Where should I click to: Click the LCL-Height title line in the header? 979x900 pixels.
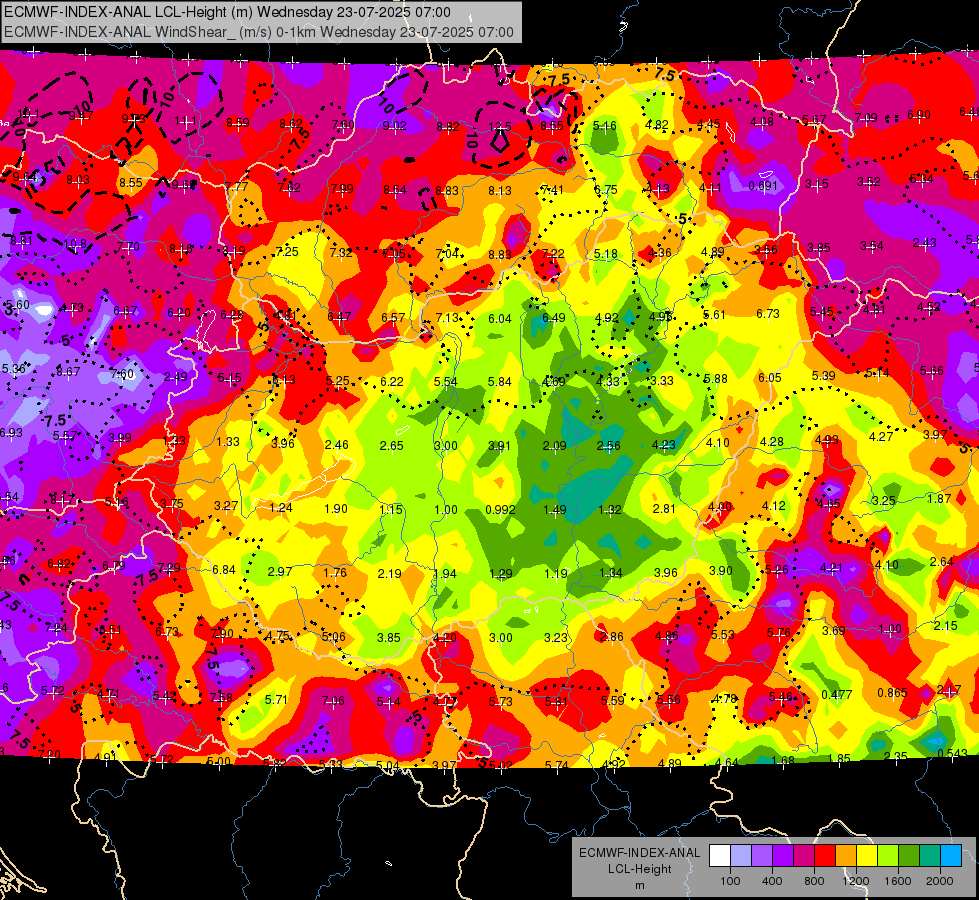[227, 12]
